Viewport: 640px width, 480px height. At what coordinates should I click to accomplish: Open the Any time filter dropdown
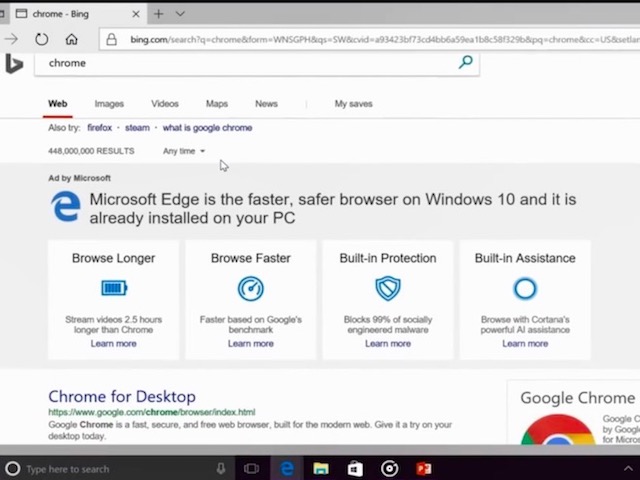point(184,151)
